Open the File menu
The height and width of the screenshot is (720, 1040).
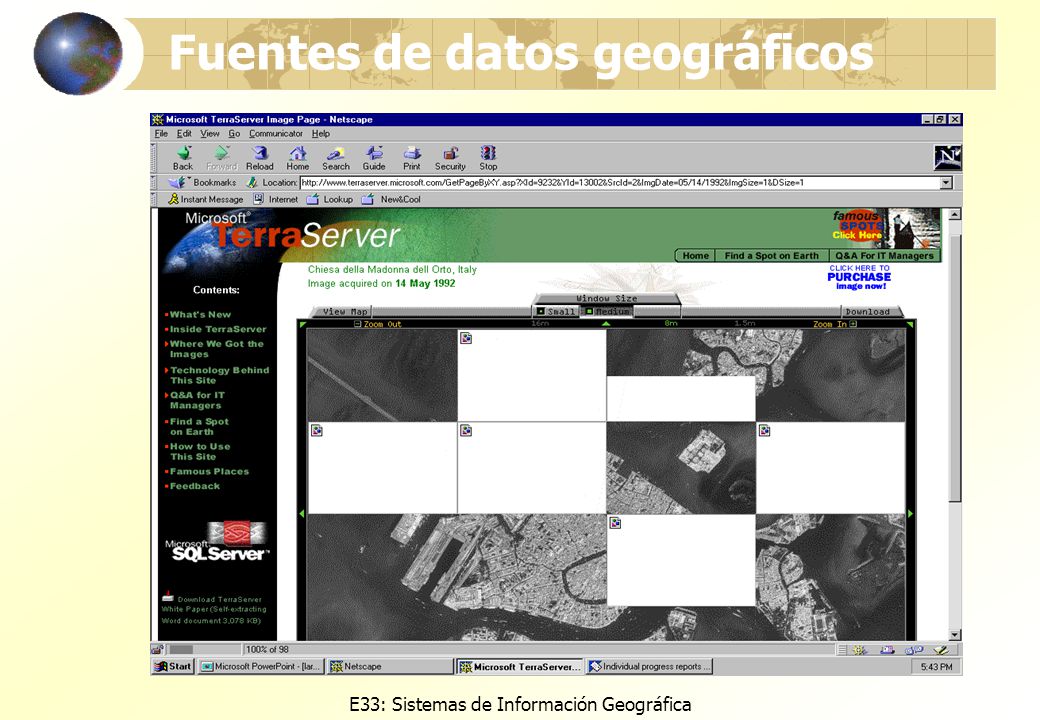point(161,133)
